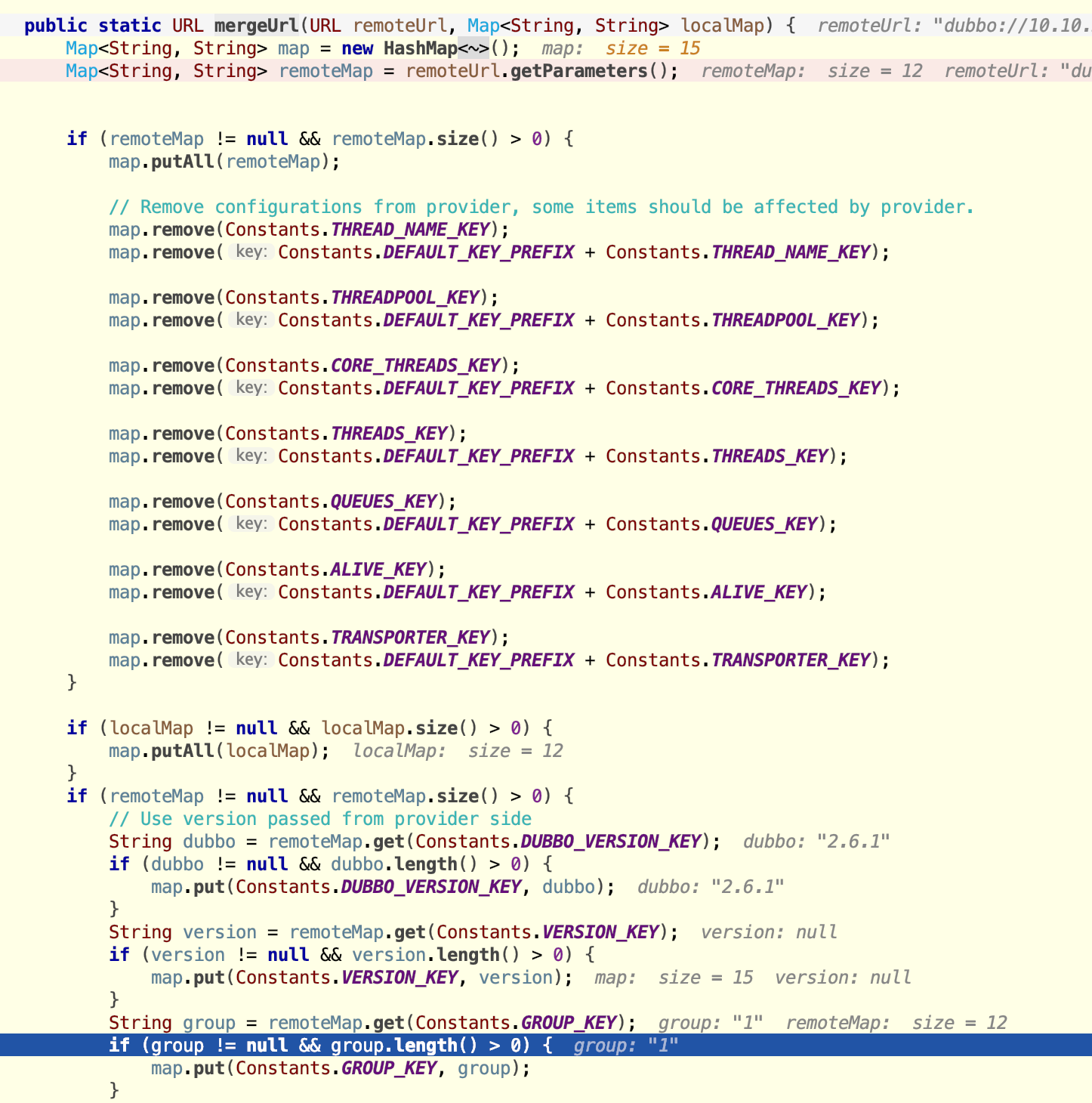The width and height of the screenshot is (1092, 1103).
Task: Click key hint before DEFAULT_KEY_PREFIX + THREADPOOL_KEY
Action: tap(251, 320)
